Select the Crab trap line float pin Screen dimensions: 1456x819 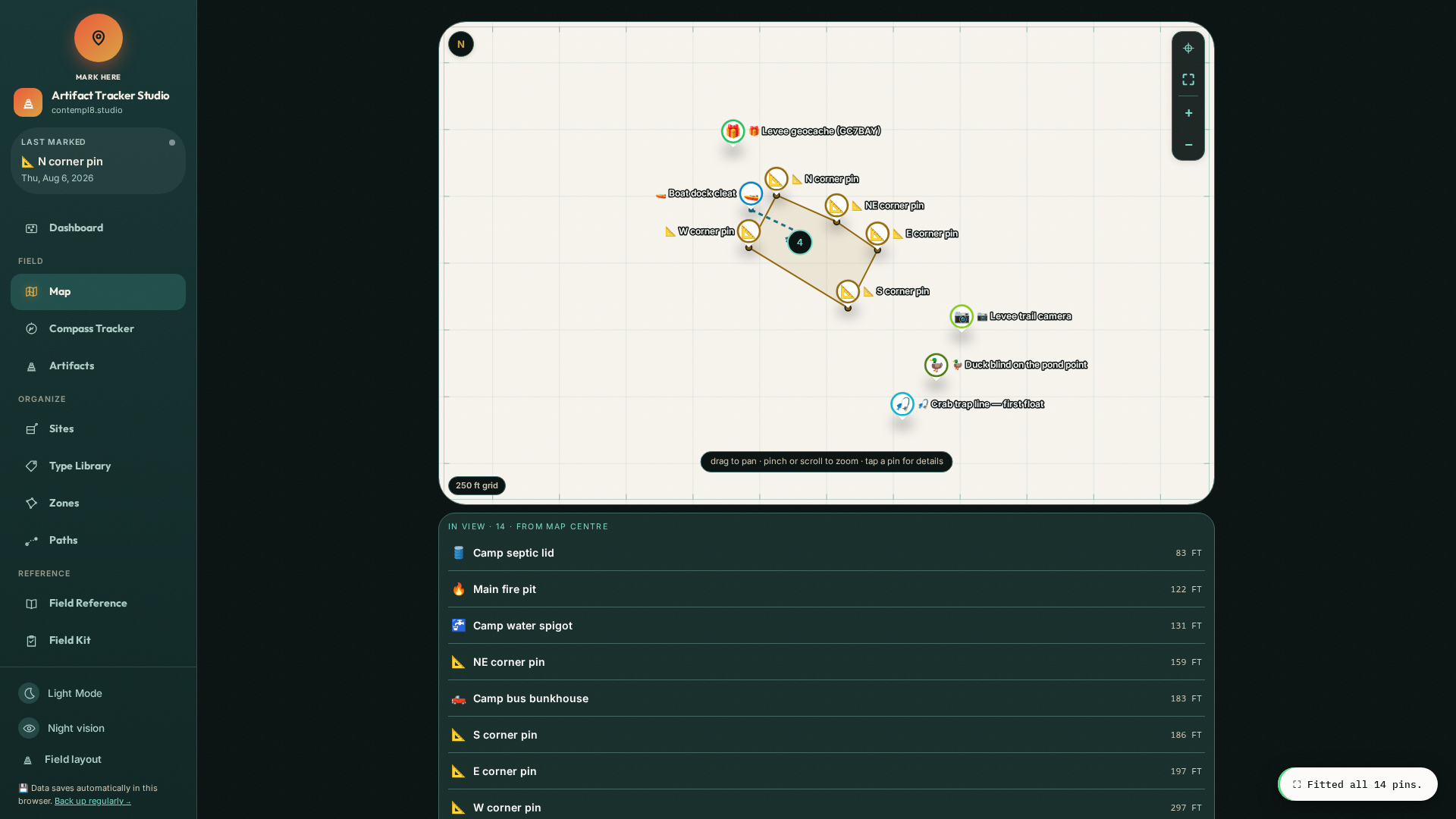click(x=902, y=404)
